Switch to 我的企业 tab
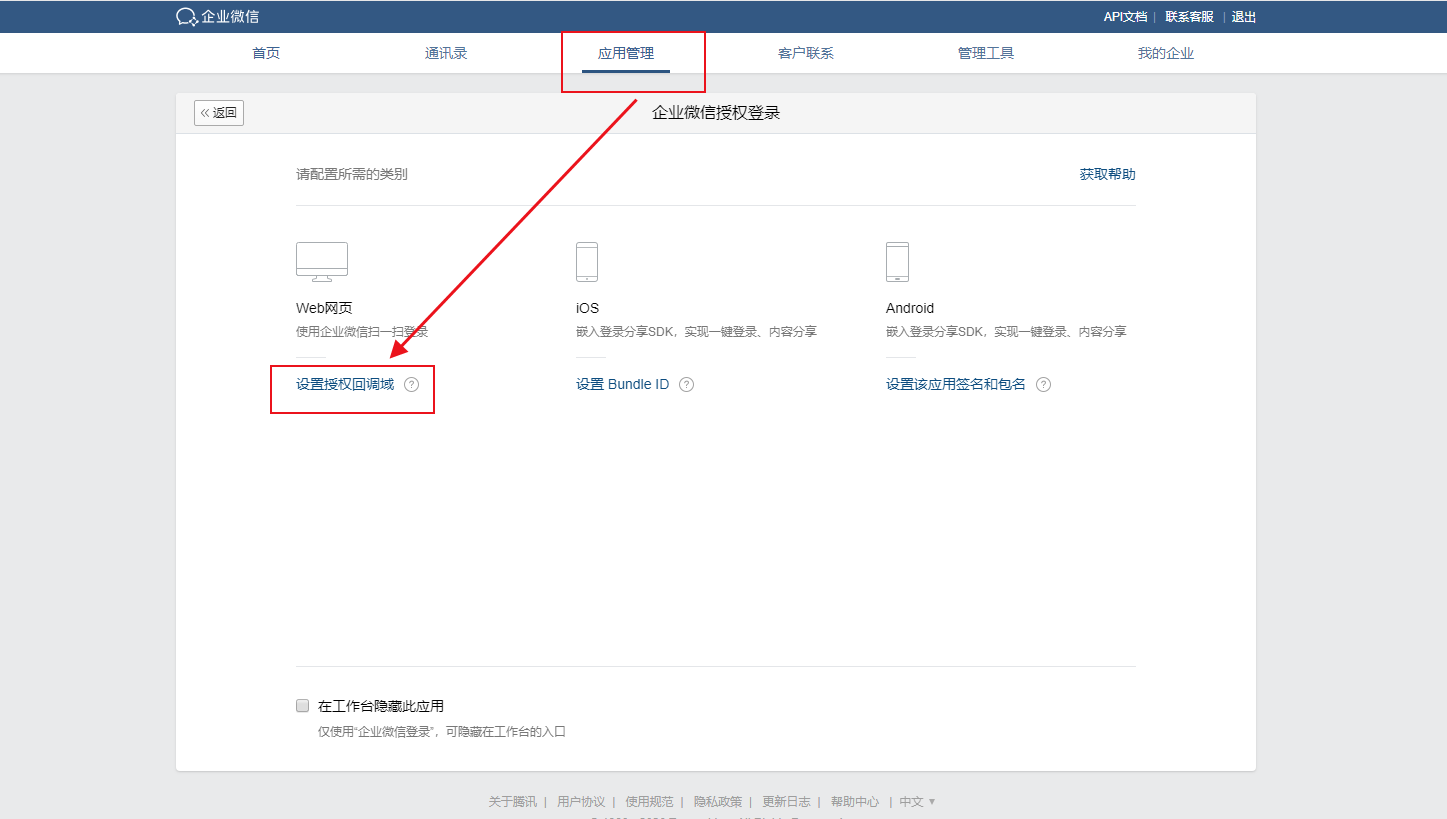The image size is (1447, 819). point(1166,53)
